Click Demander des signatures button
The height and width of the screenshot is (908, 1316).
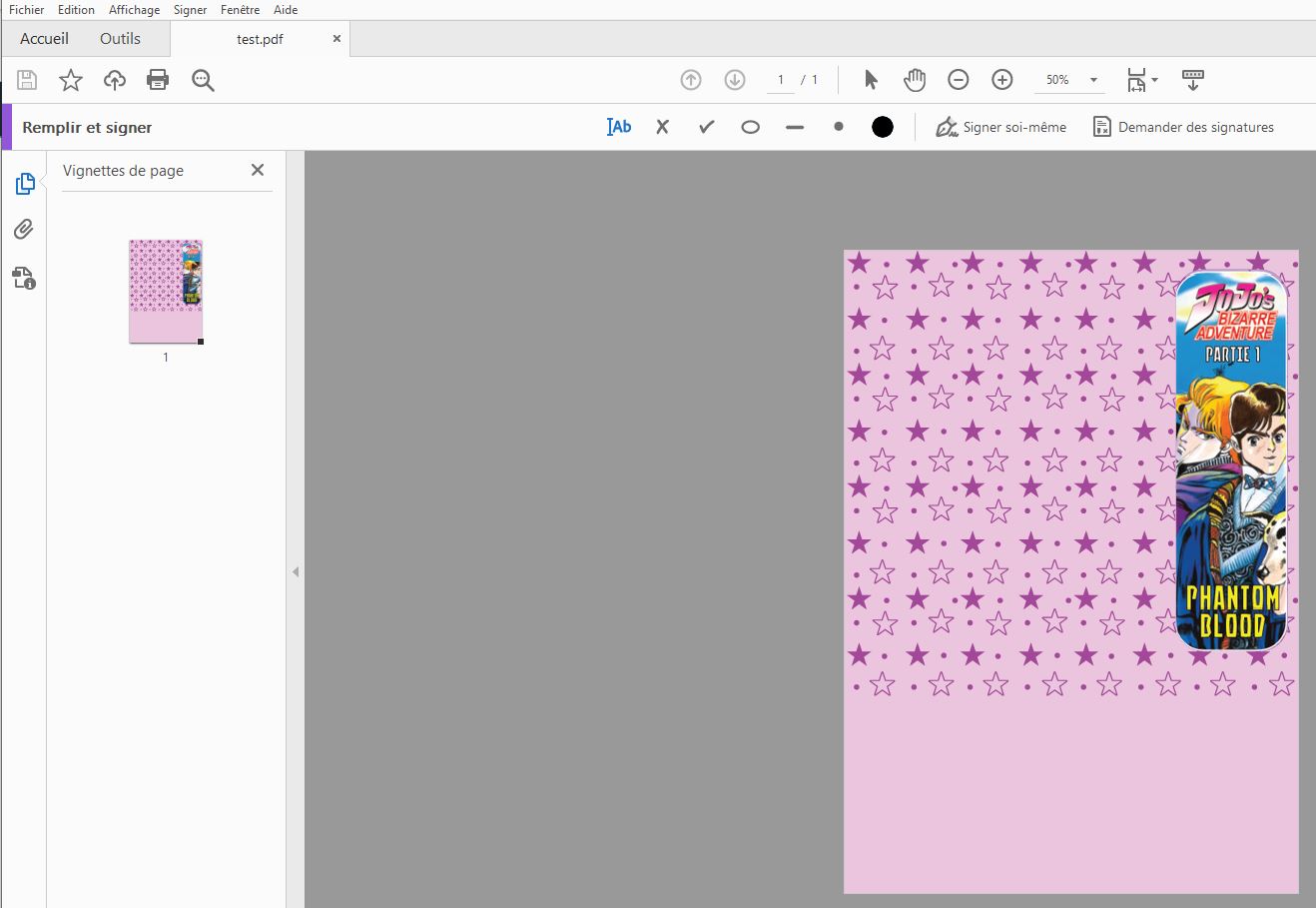[x=1184, y=127]
